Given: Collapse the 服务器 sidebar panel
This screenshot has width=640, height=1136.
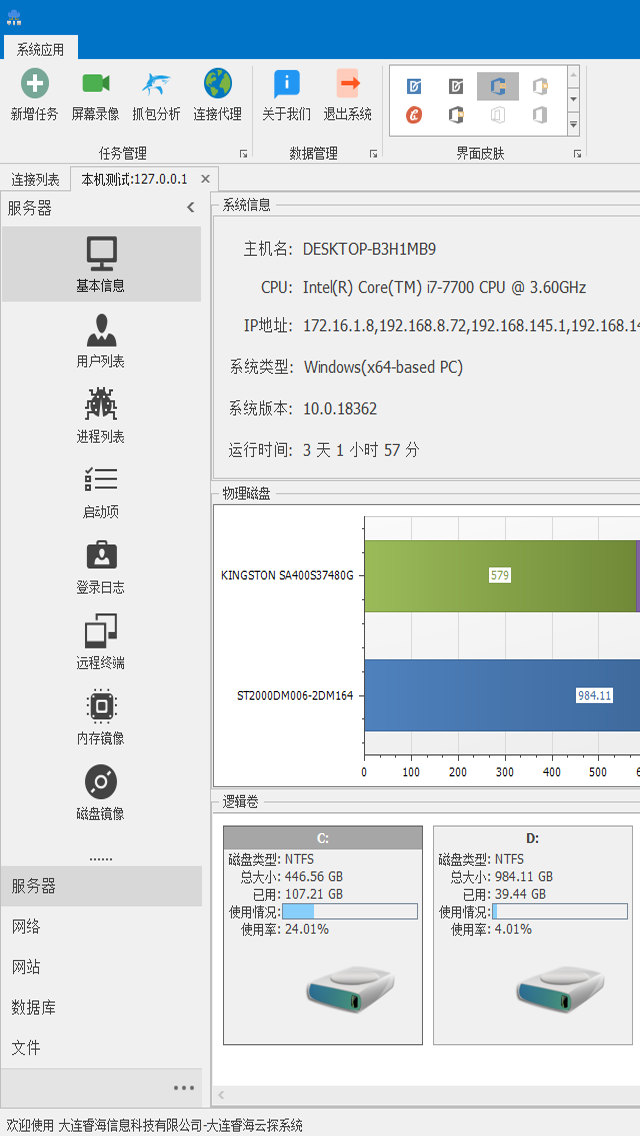Looking at the screenshot, I should [x=190, y=208].
